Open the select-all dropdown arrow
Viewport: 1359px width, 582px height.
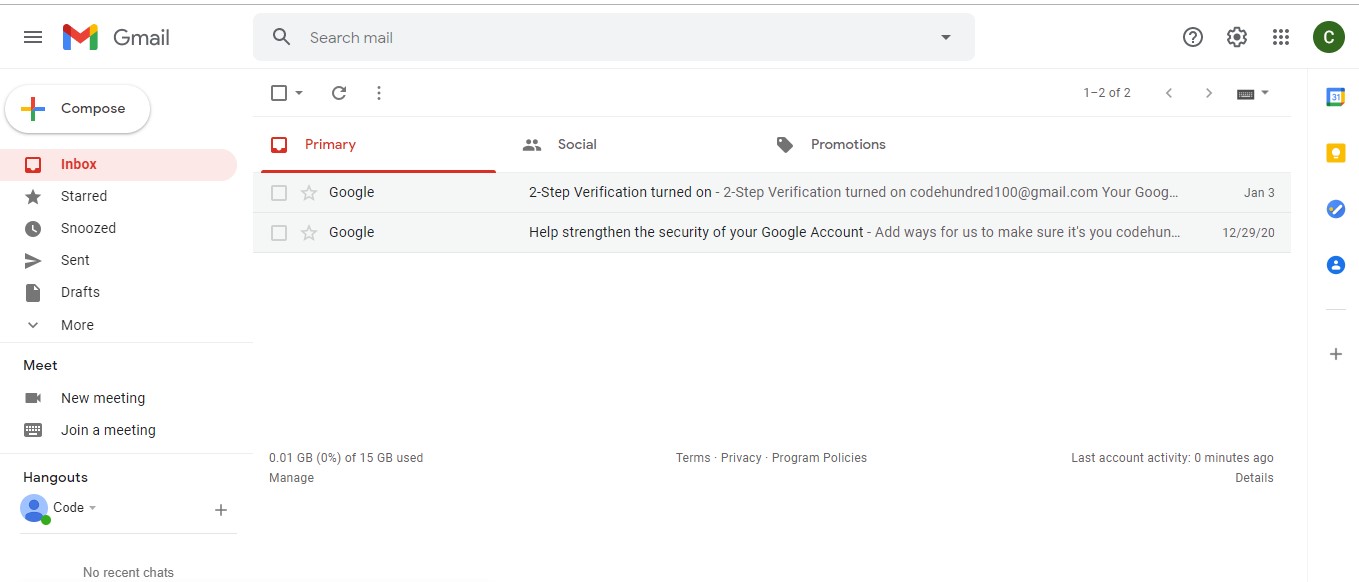[299, 93]
